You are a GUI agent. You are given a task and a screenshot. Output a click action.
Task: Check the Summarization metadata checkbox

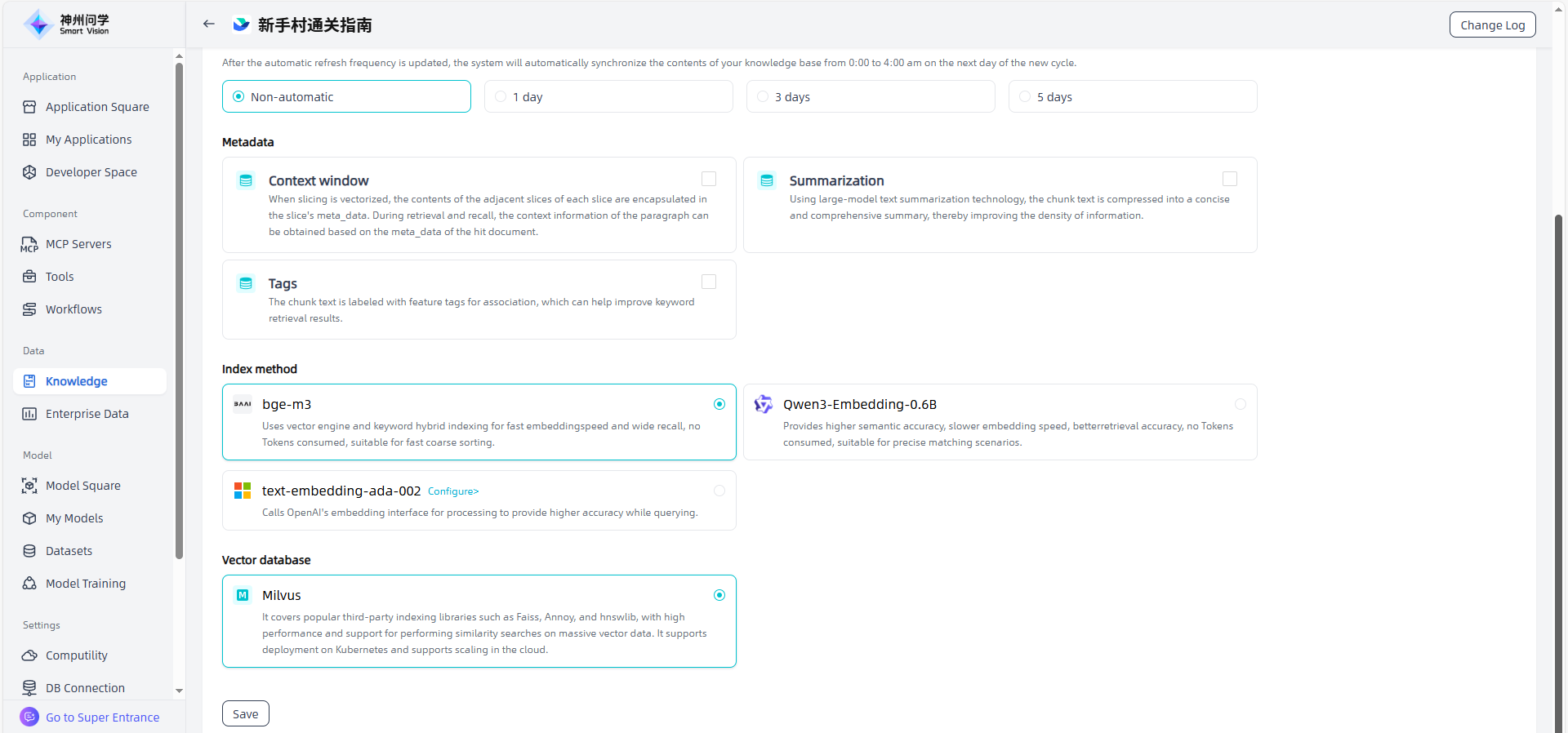pyautogui.click(x=1230, y=179)
